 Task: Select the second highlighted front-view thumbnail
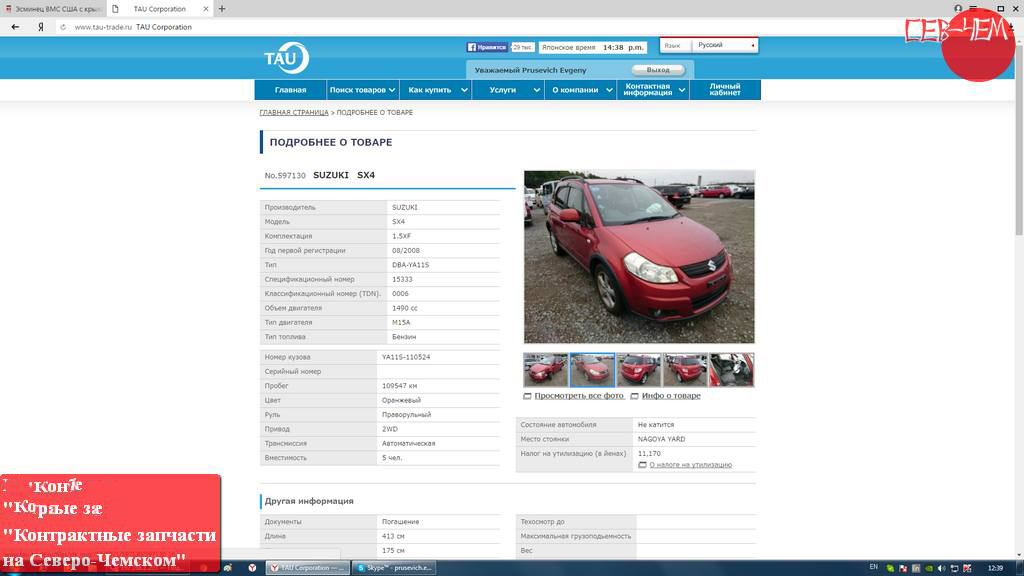pos(592,370)
